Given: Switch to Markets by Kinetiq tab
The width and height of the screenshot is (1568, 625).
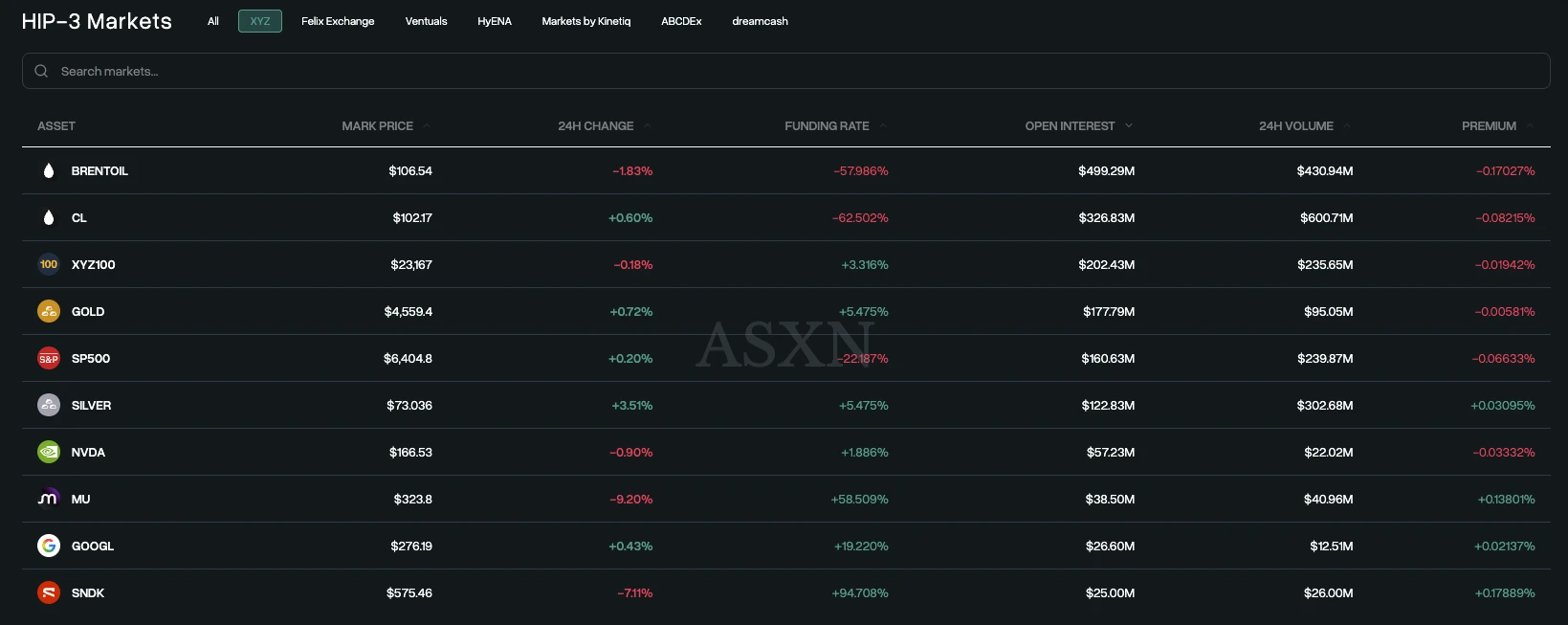Looking at the screenshot, I should click(586, 21).
